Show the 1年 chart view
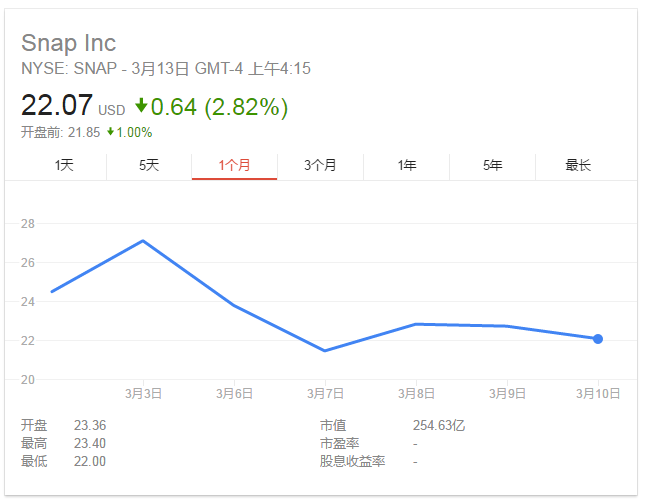Viewport: 651px width, 499px height. [406, 165]
